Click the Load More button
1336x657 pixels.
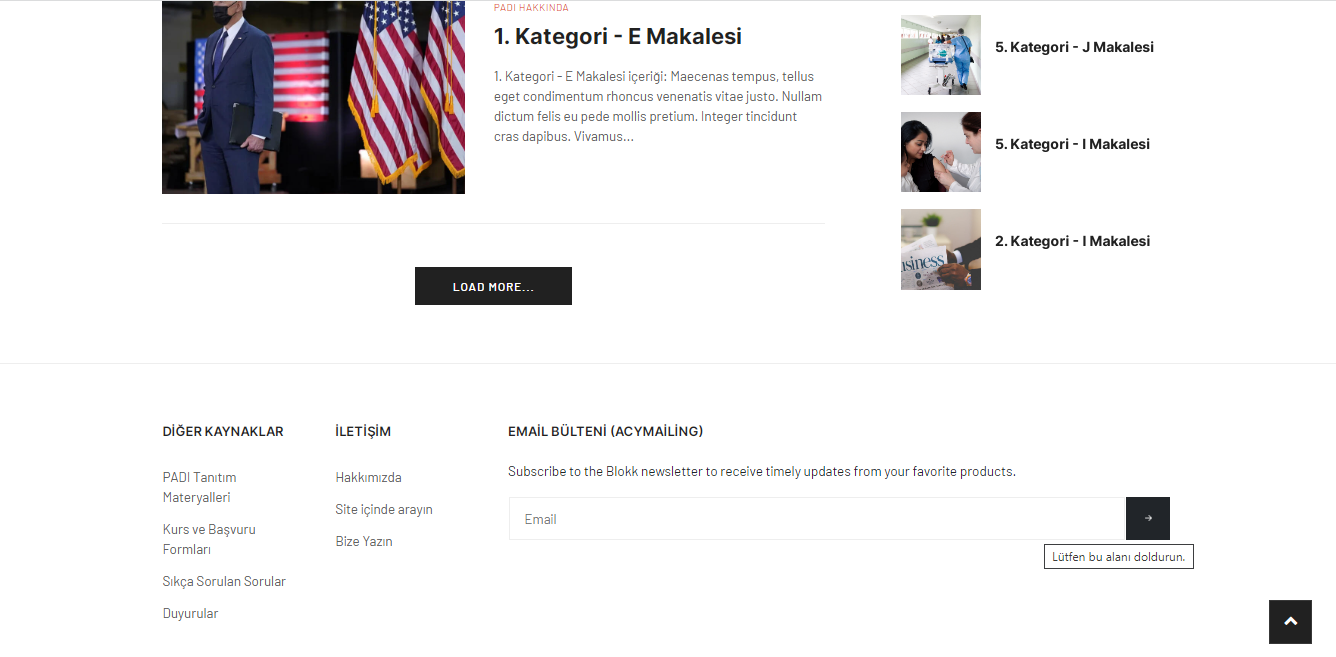(493, 286)
